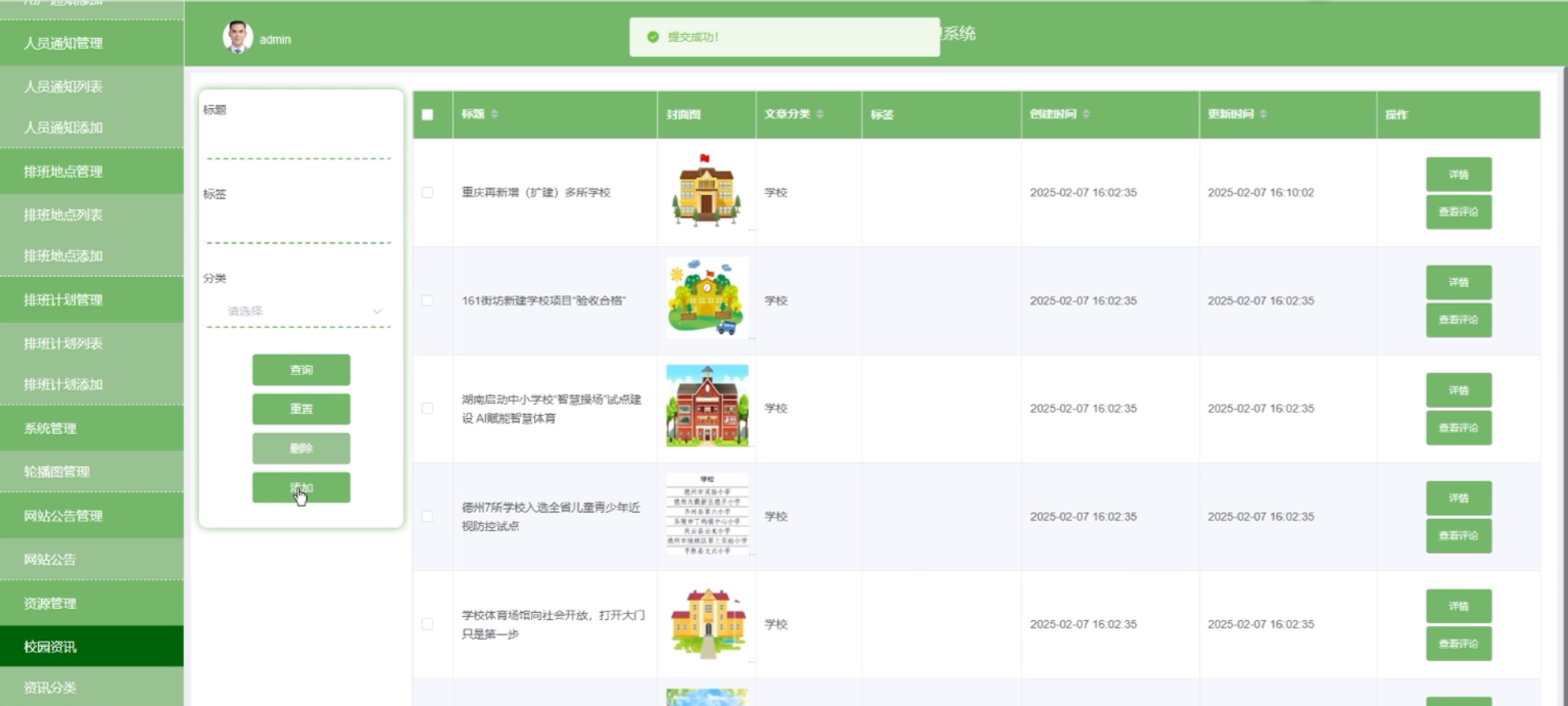Click the admin user avatar
The image size is (1568, 706).
point(237,36)
